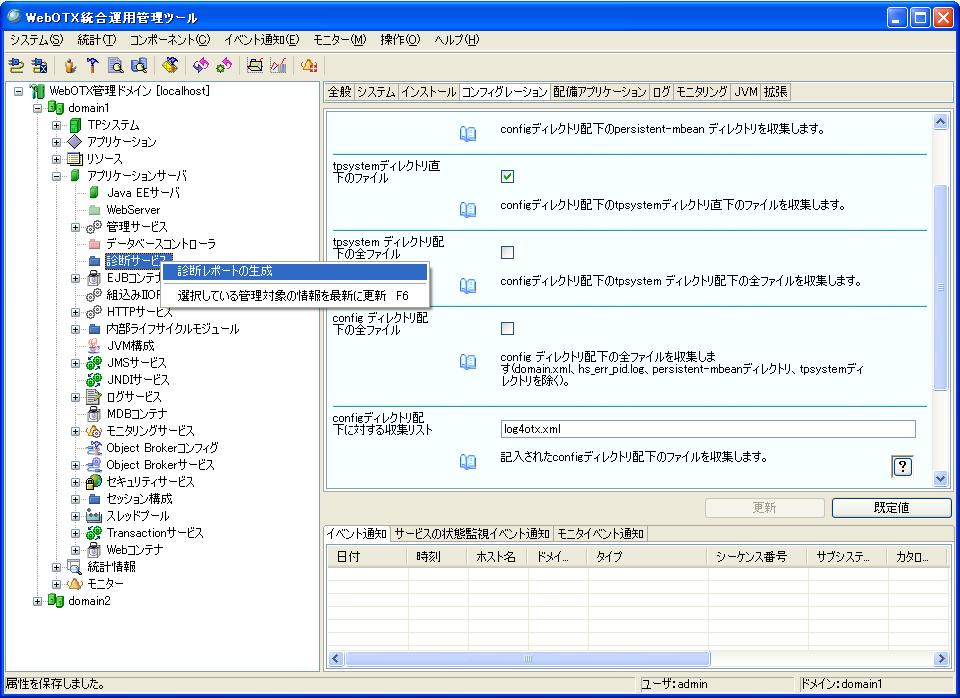
Task: Select 診断レポートの生成 context menu item
Action: tap(224, 271)
